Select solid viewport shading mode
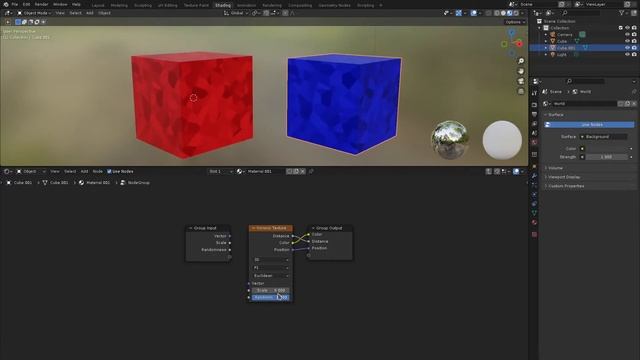Image resolution: width=640 pixels, height=360 pixels. coord(503,13)
